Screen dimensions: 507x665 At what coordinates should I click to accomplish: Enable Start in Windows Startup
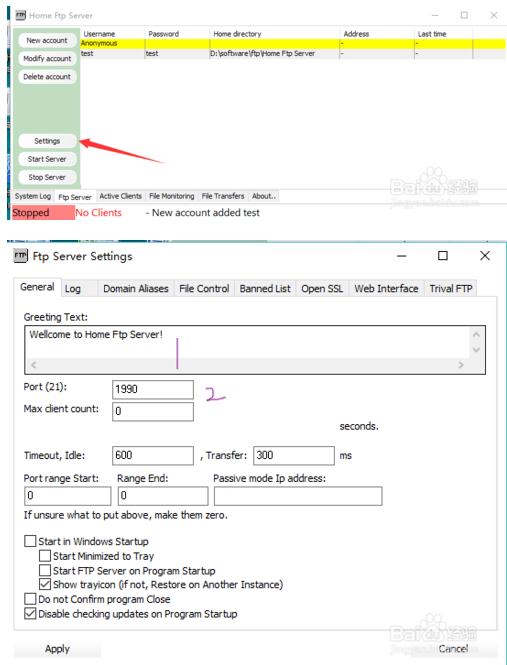click(x=30, y=541)
